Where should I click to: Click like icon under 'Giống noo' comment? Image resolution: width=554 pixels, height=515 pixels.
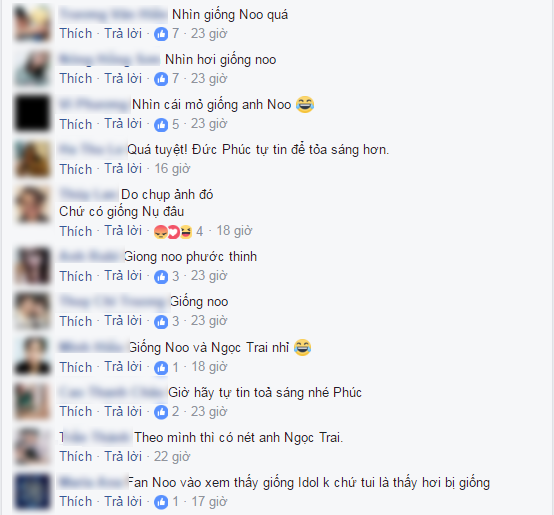161,322
